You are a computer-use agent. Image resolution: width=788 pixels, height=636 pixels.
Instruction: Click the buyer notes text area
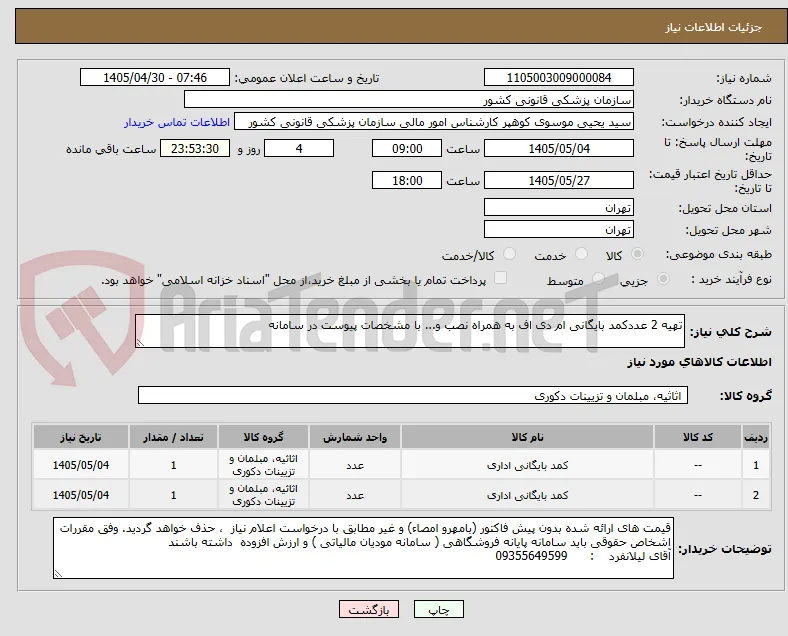pyautogui.click(x=363, y=548)
